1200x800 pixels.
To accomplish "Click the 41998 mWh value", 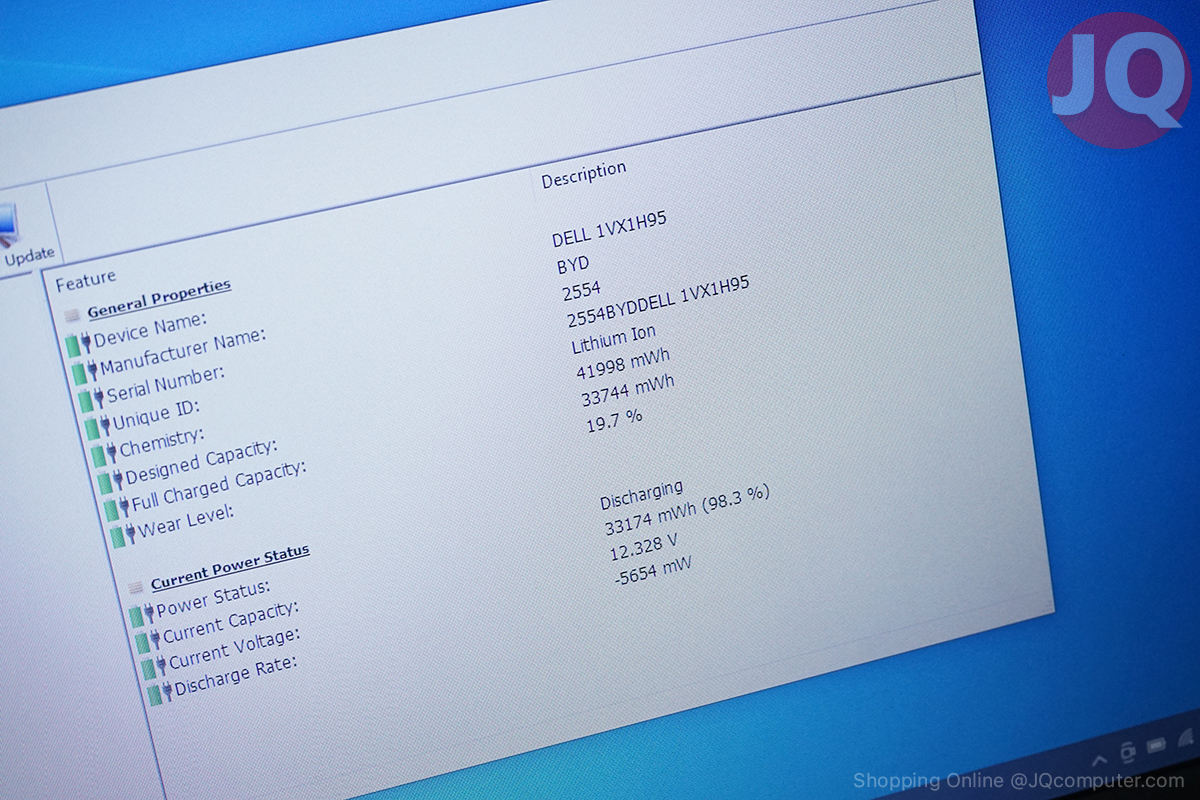I will (623, 365).
